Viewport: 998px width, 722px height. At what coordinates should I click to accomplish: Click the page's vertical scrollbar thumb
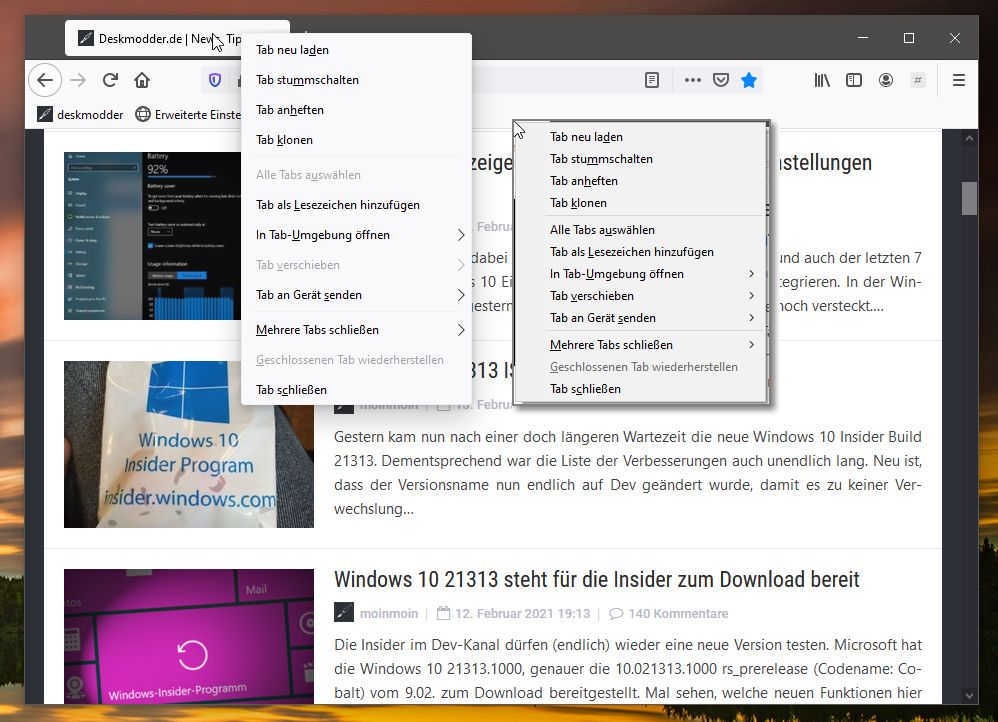pos(969,199)
